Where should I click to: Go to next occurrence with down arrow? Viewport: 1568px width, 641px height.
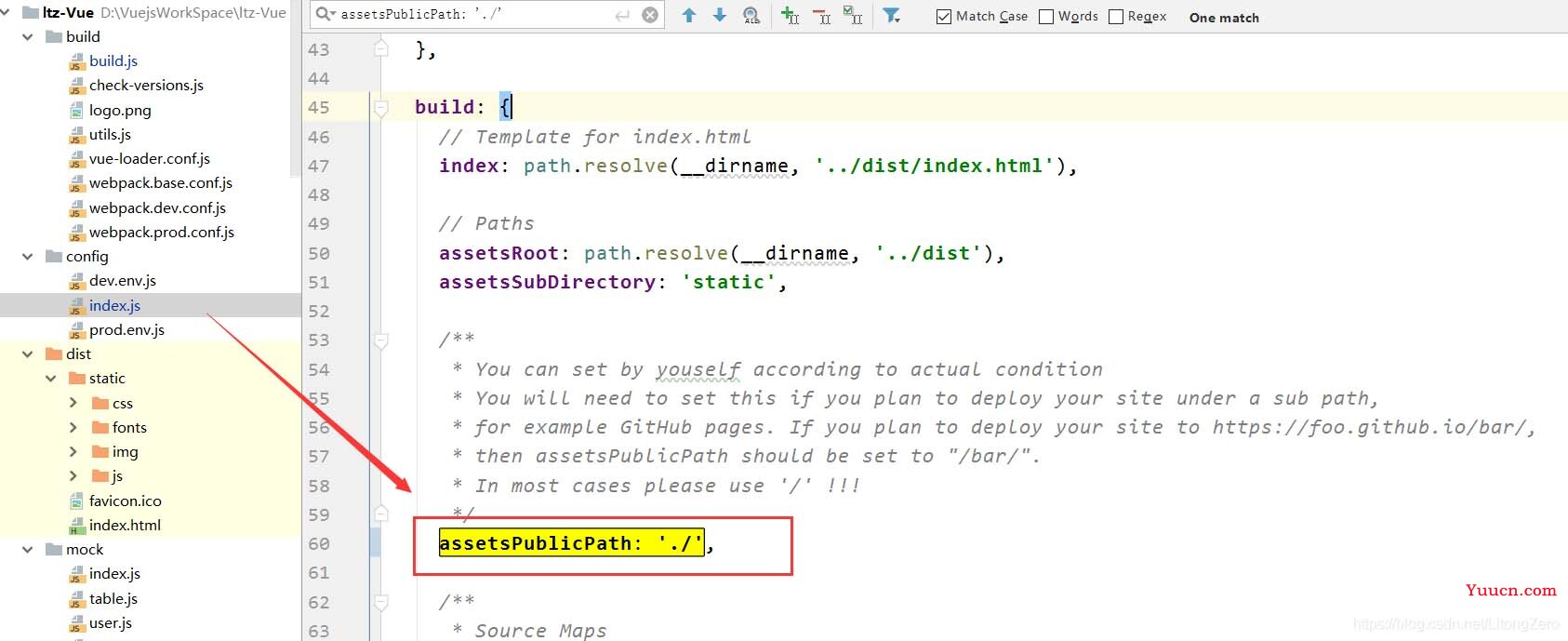(x=720, y=15)
